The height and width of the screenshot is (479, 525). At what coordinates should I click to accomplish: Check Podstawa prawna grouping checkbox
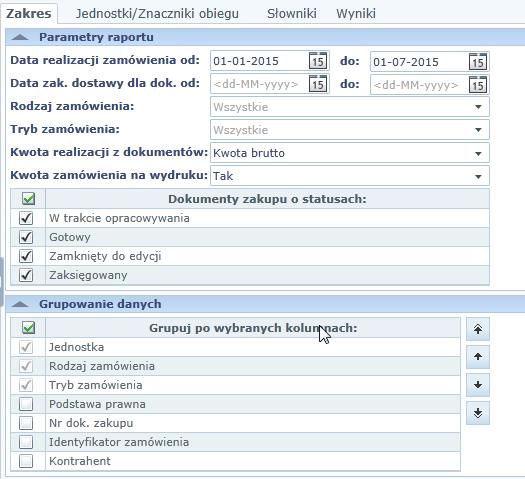(26, 404)
